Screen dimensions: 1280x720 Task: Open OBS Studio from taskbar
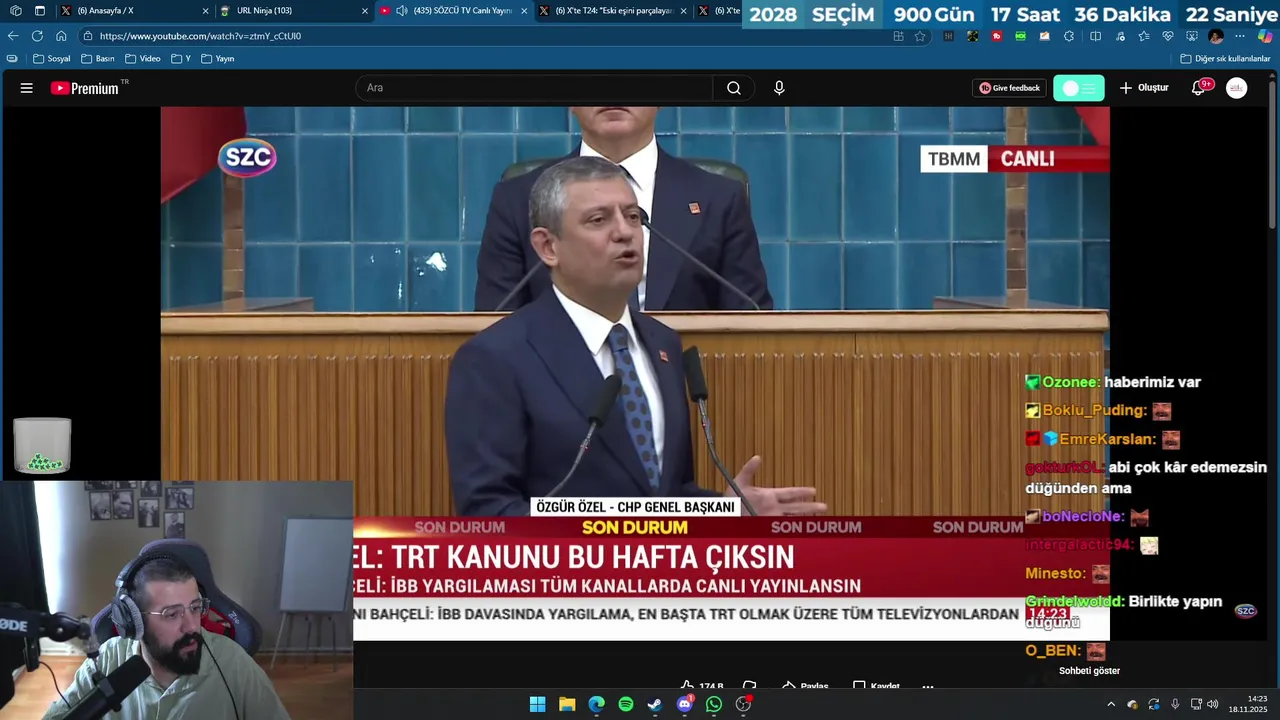pos(743,704)
